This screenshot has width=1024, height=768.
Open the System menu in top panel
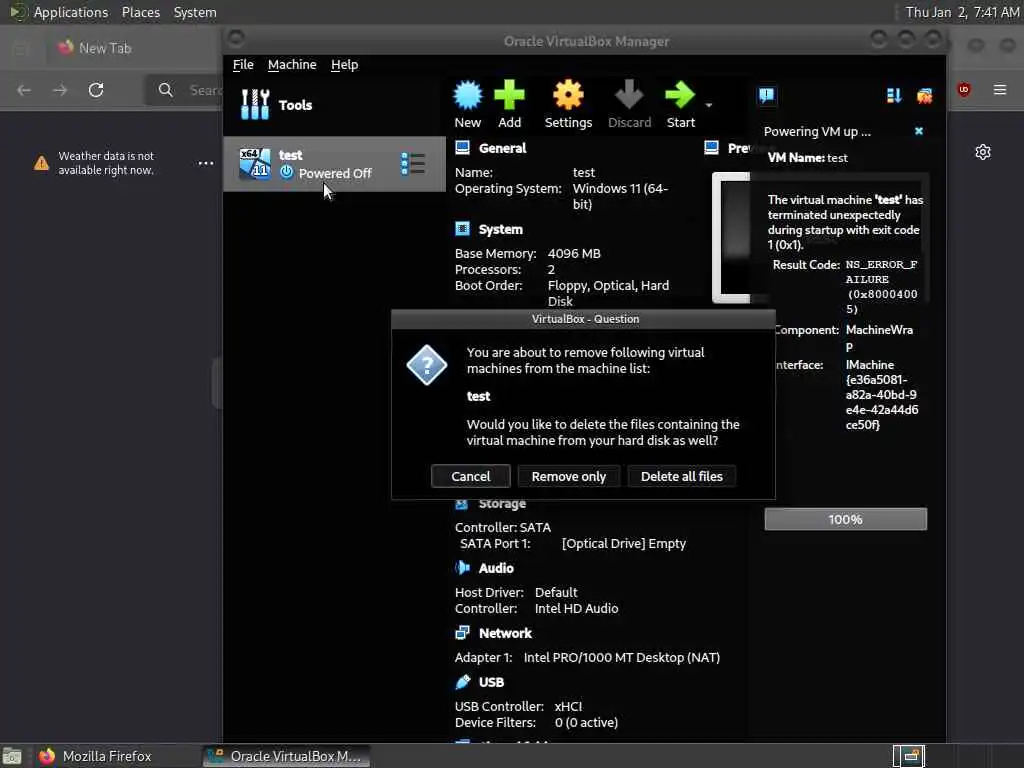tap(195, 12)
